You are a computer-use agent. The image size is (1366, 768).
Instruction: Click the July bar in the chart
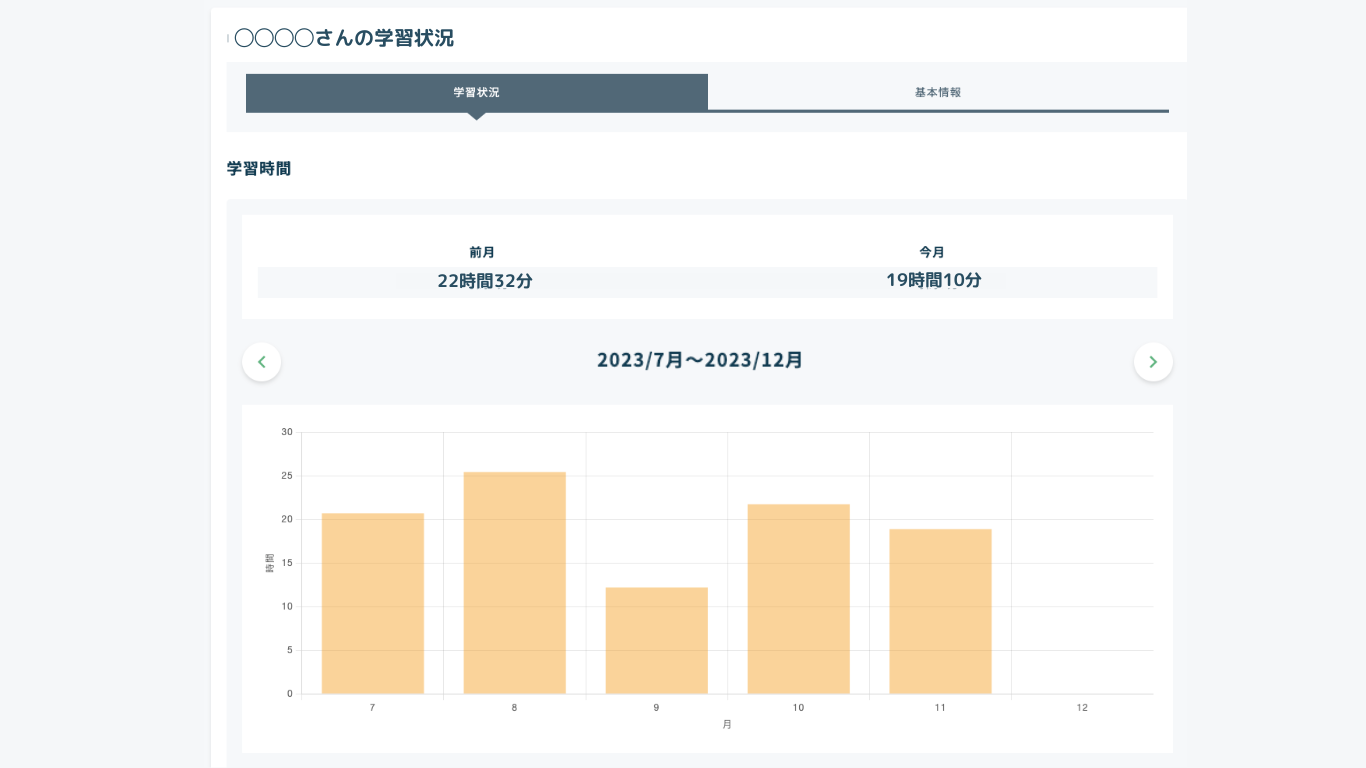372,603
